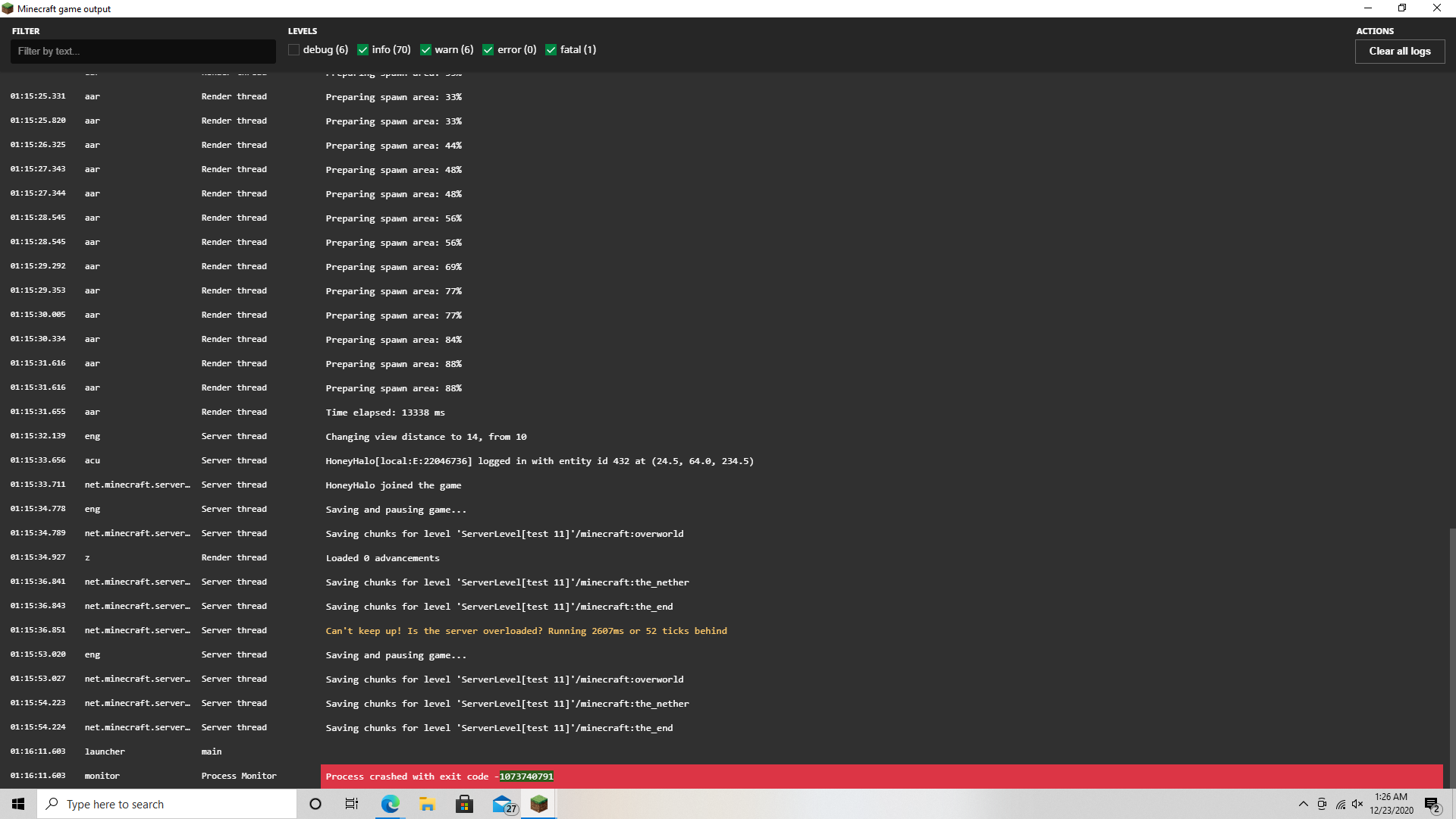Open the Windows Start menu

pos(18,804)
